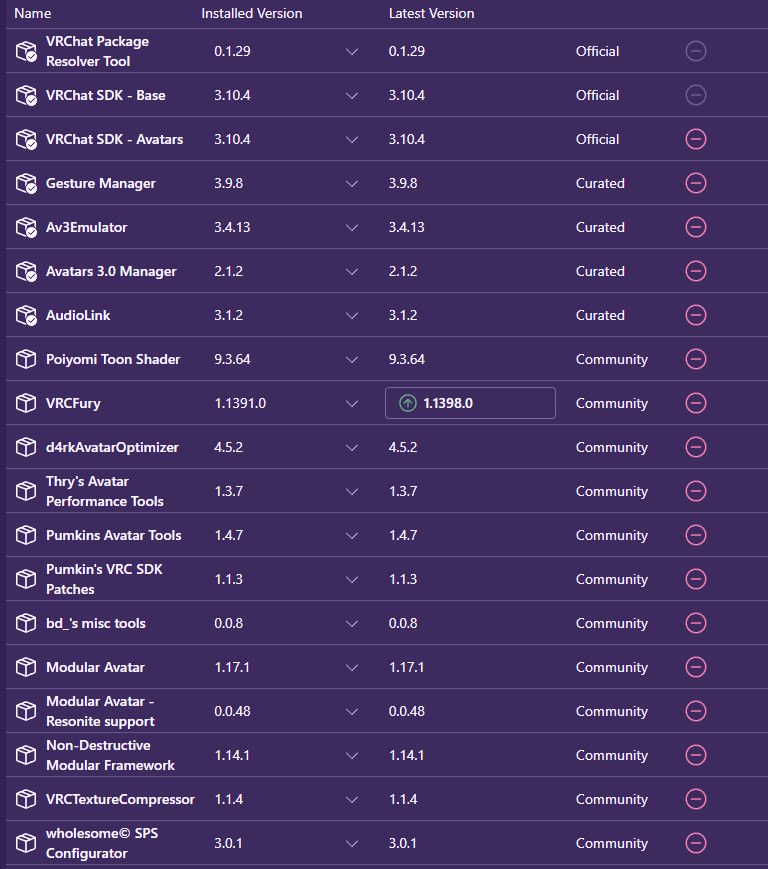Remove Non-Destructive Modular Framework package

pos(695,755)
